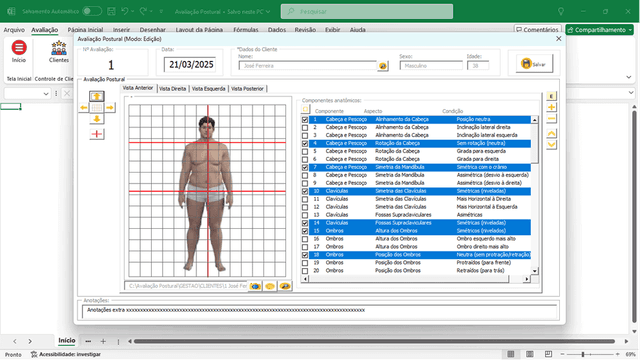Click the Salvar button
This screenshot has width=640, height=360.
pyautogui.click(x=534, y=64)
